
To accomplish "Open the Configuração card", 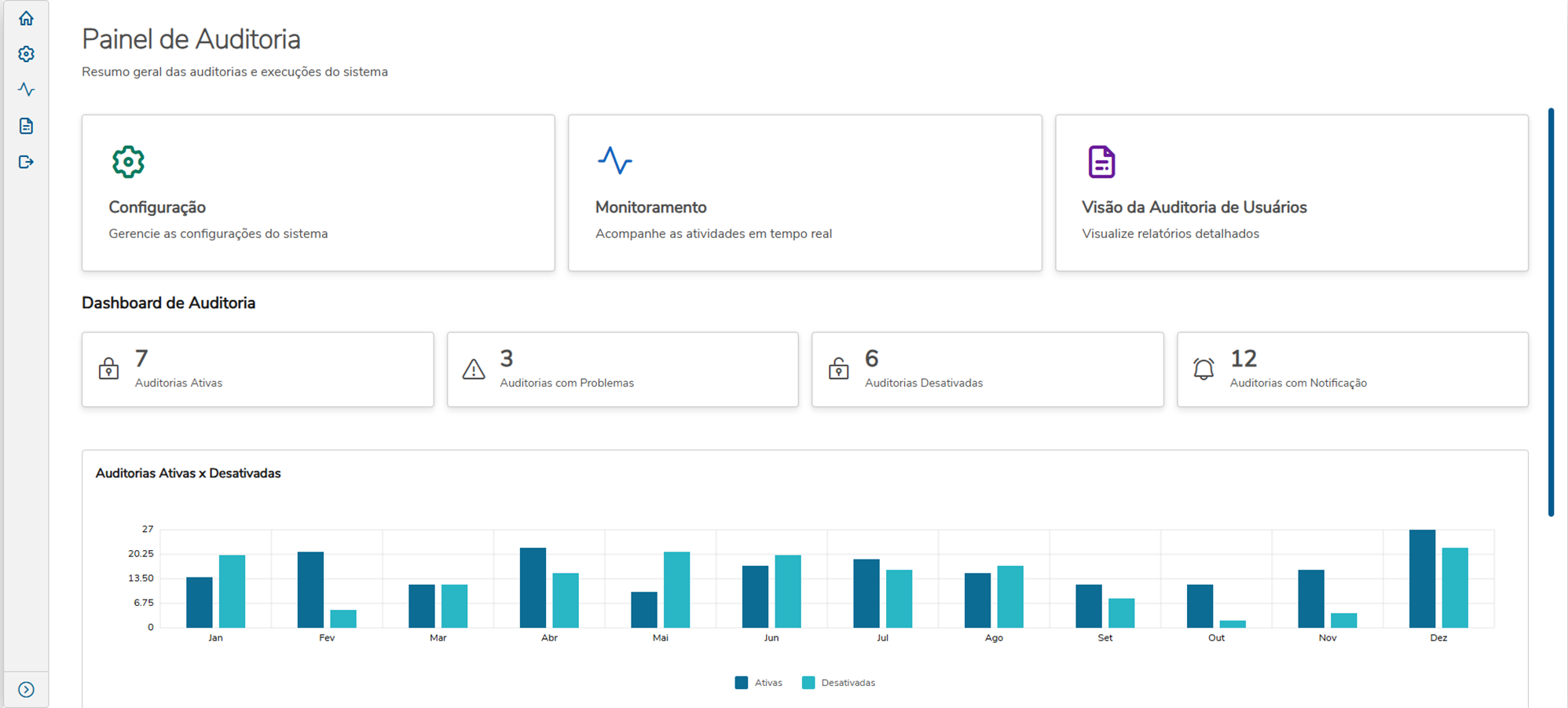I will coord(317,193).
